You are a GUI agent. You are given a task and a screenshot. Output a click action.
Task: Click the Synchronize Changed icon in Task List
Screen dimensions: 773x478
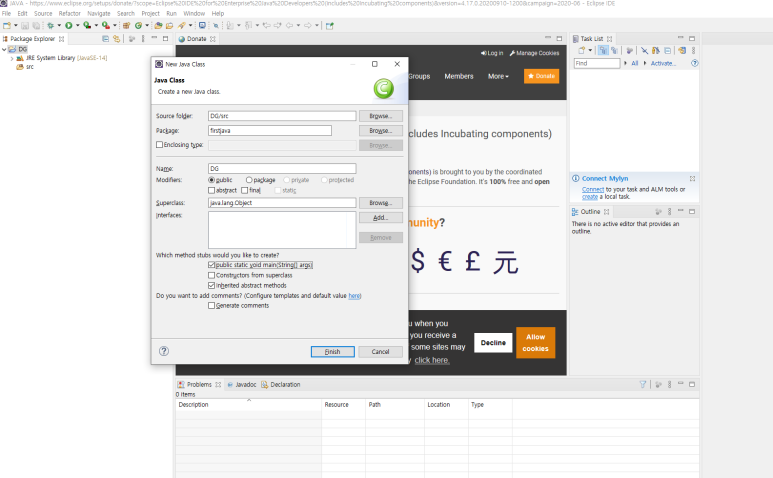coord(682,50)
